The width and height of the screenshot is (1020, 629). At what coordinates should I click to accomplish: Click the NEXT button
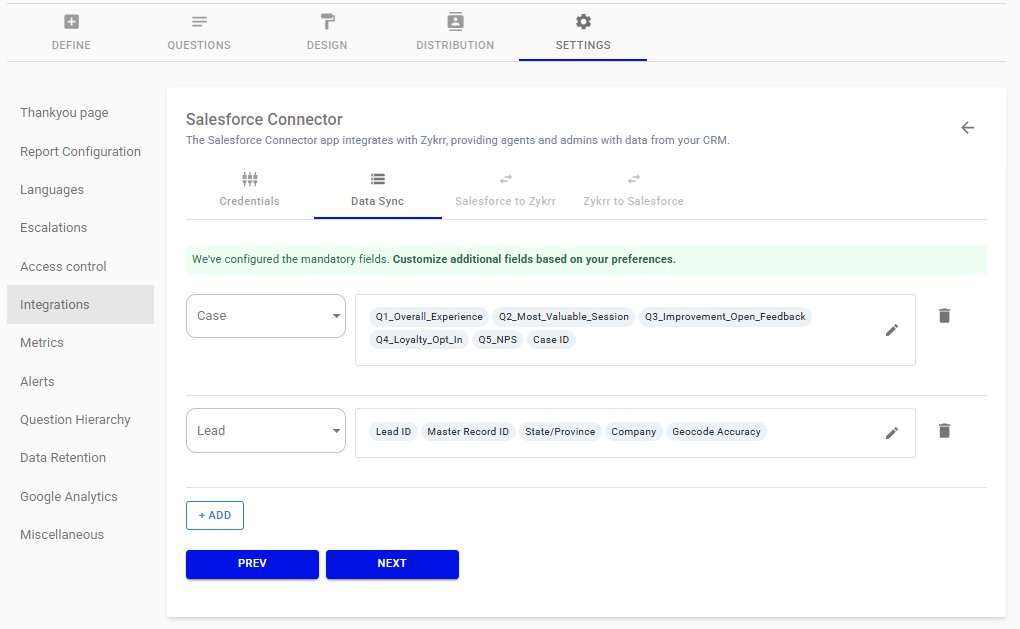(392, 564)
